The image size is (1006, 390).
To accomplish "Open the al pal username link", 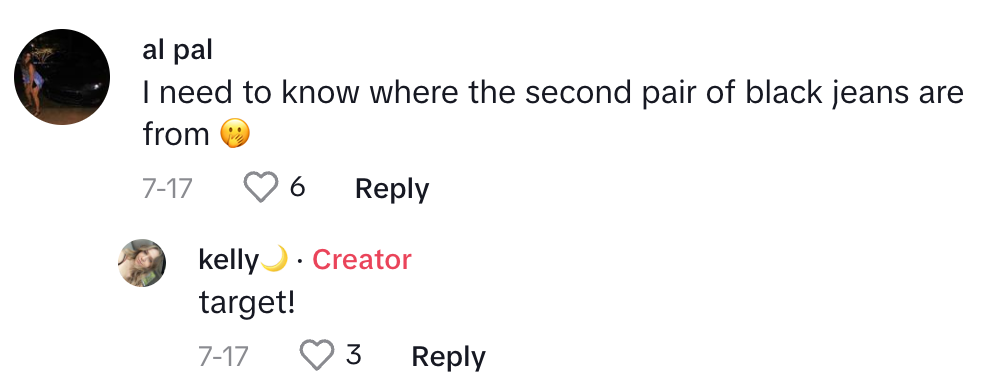I will [177, 50].
